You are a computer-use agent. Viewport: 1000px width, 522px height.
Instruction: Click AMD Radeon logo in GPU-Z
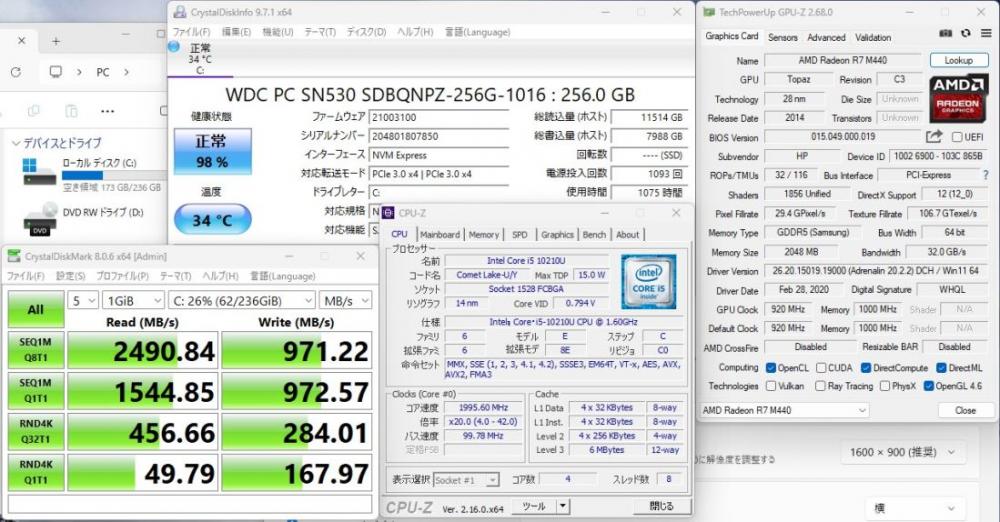tap(958, 98)
